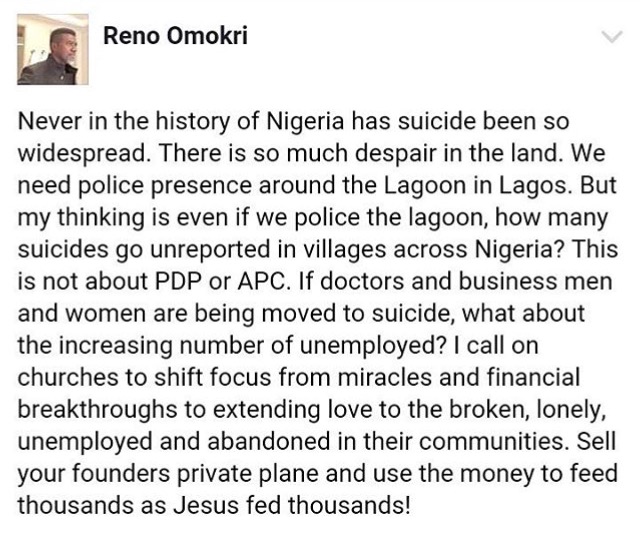640x536 pixels.
Task: Open Reno Omokri's profile picture
Action: (x=53, y=49)
